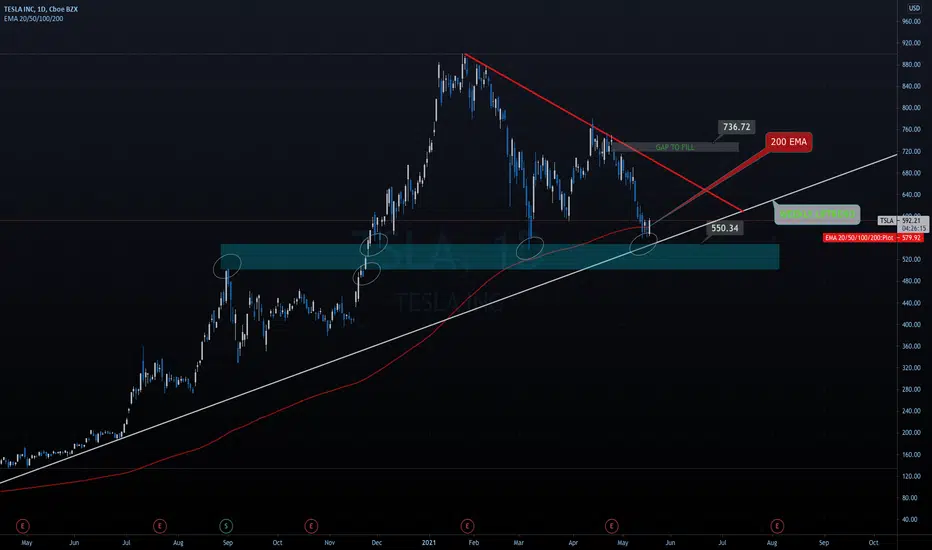
Task: Click the 736.72 price label
Action: click(x=736, y=127)
